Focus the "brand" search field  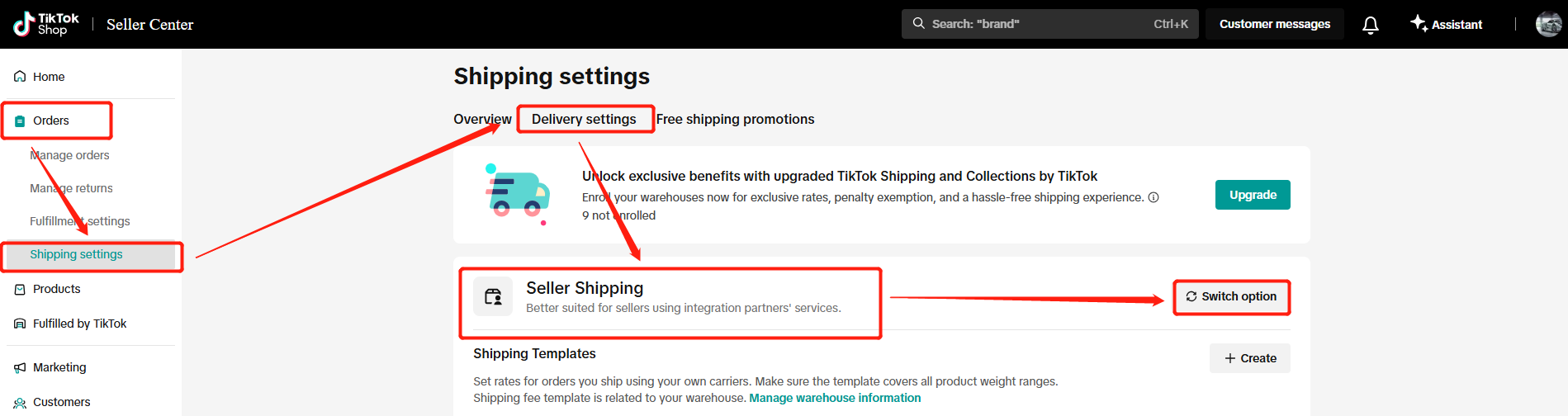click(x=1049, y=24)
